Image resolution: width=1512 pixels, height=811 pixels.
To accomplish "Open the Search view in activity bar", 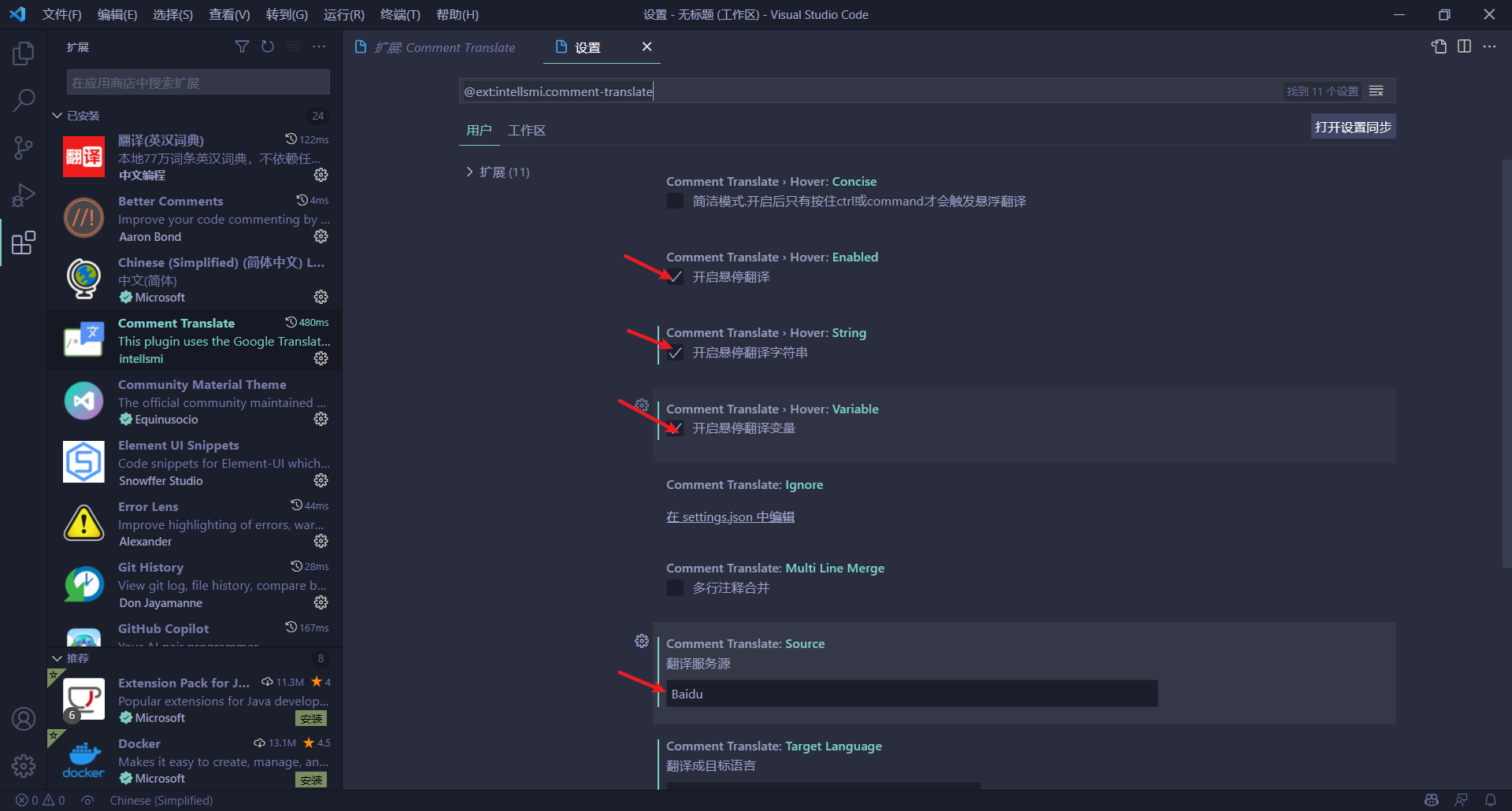I will pyautogui.click(x=24, y=100).
